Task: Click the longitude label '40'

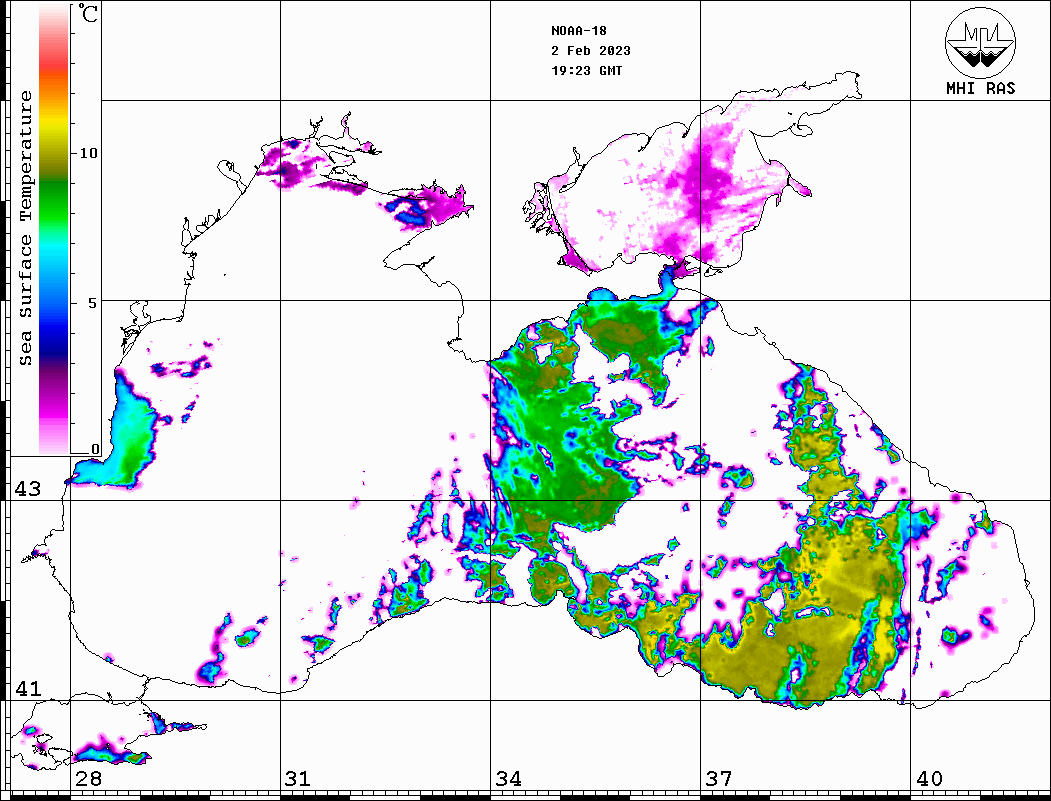Action: tap(929, 779)
